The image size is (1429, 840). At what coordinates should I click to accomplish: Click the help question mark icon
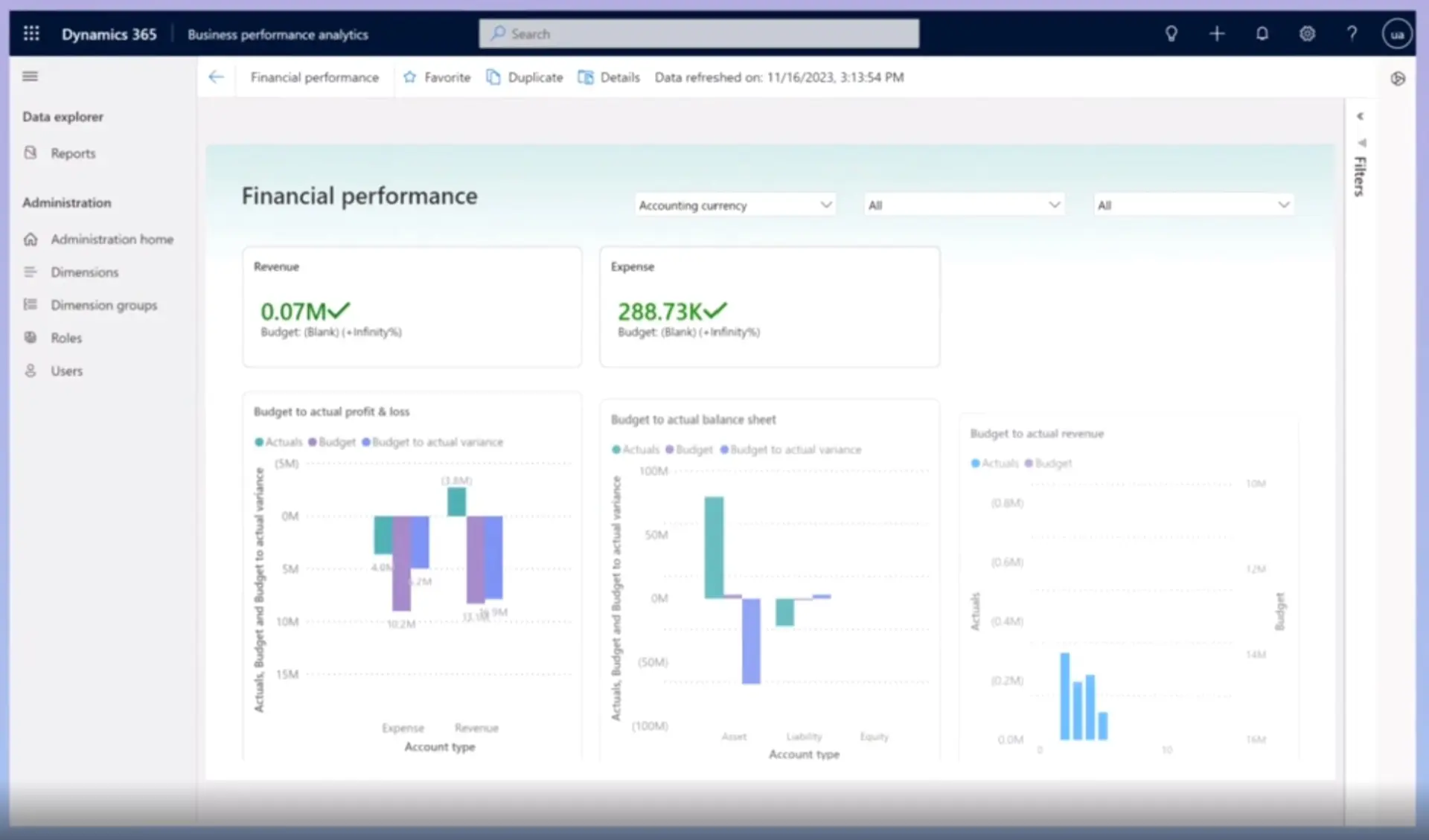click(x=1352, y=33)
